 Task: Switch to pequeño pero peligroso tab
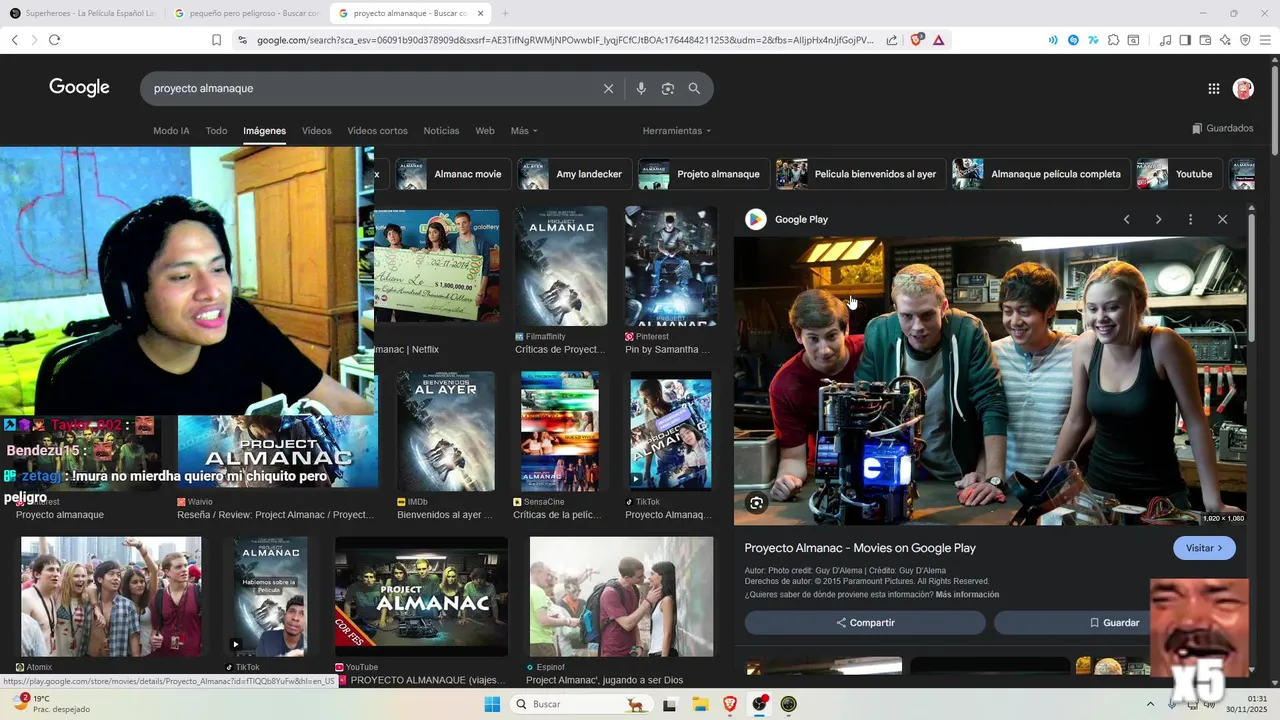246,13
